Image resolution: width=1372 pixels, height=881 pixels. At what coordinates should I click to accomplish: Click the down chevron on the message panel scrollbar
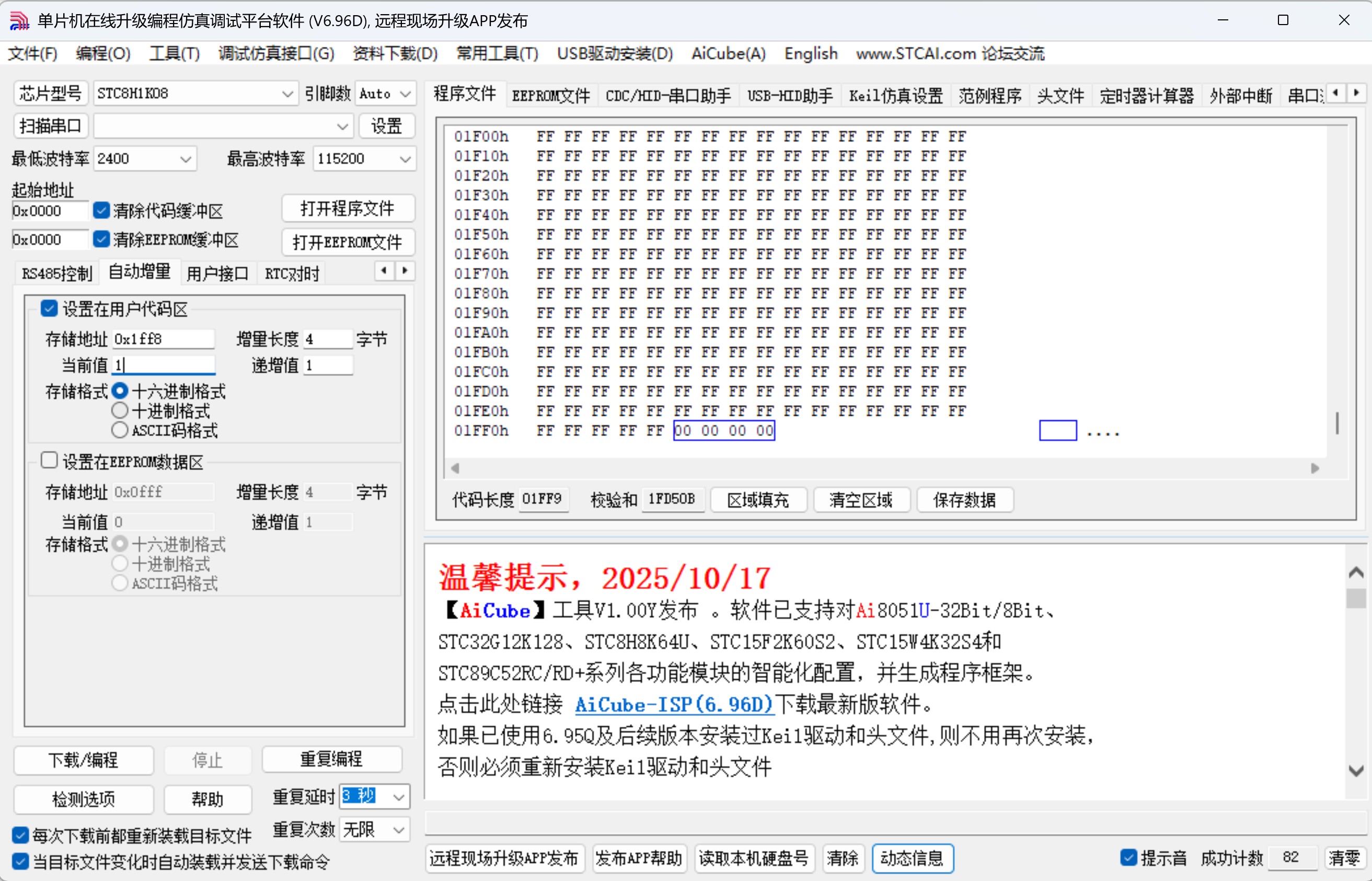pos(1356,770)
